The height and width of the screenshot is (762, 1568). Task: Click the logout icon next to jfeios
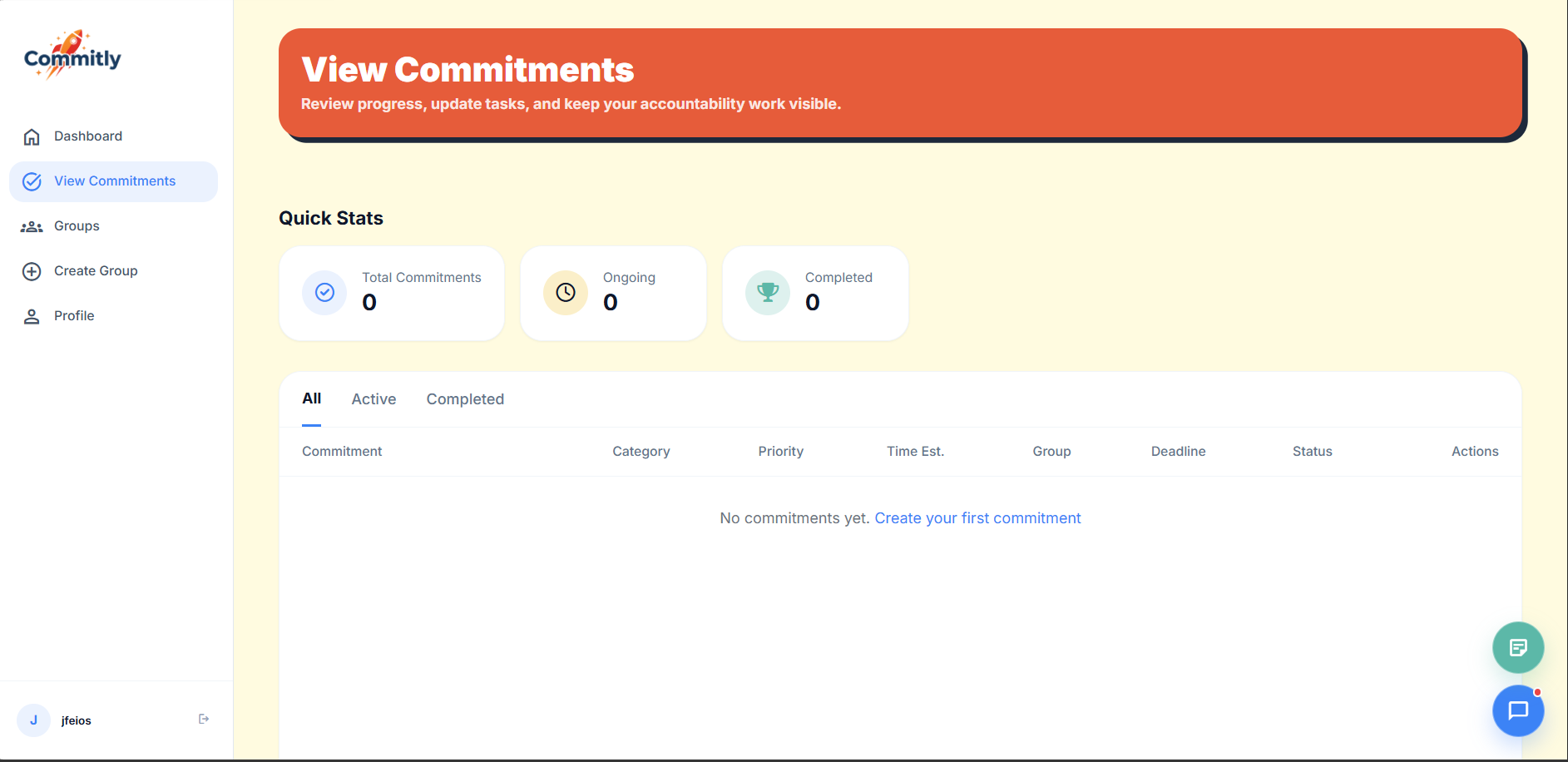click(x=204, y=719)
